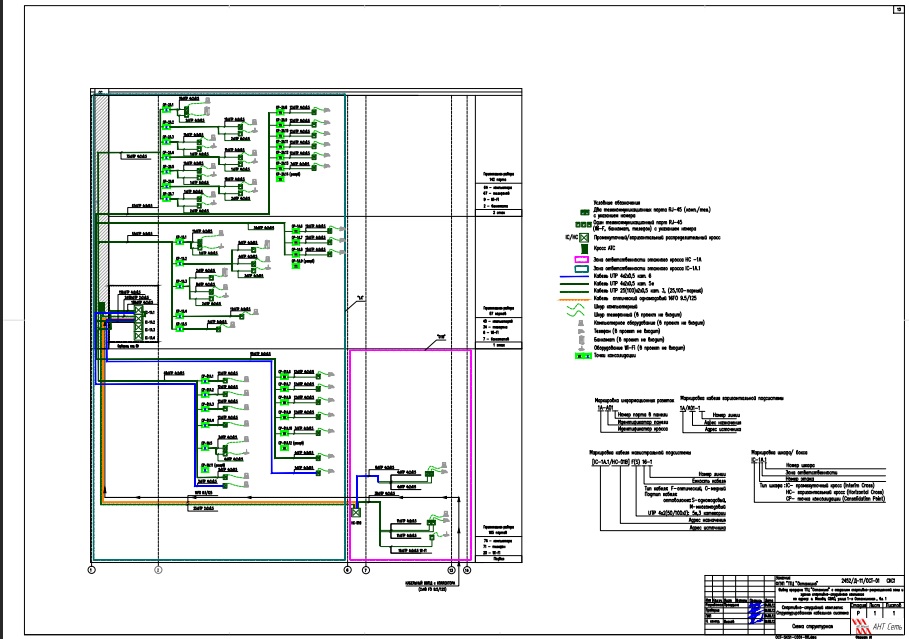Select the orange optical cable legend line
The image size is (909, 639).
click(x=575, y=299)
